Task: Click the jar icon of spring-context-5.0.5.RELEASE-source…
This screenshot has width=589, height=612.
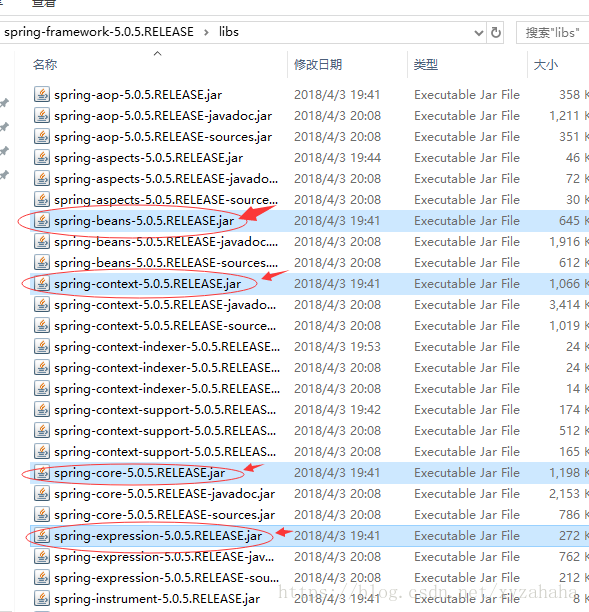Action: (x=42, y=326)
